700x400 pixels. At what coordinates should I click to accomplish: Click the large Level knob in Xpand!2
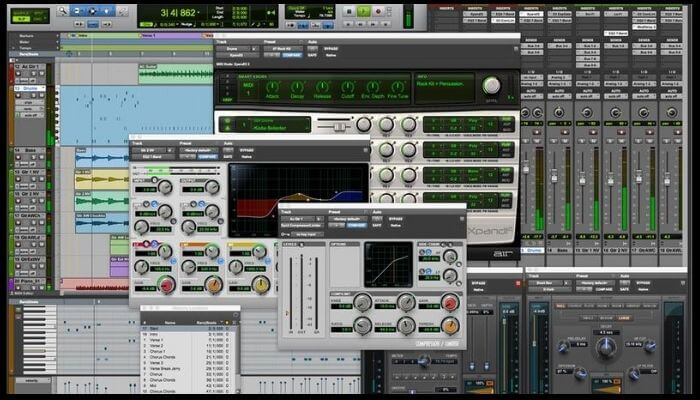tap(492, 85)
